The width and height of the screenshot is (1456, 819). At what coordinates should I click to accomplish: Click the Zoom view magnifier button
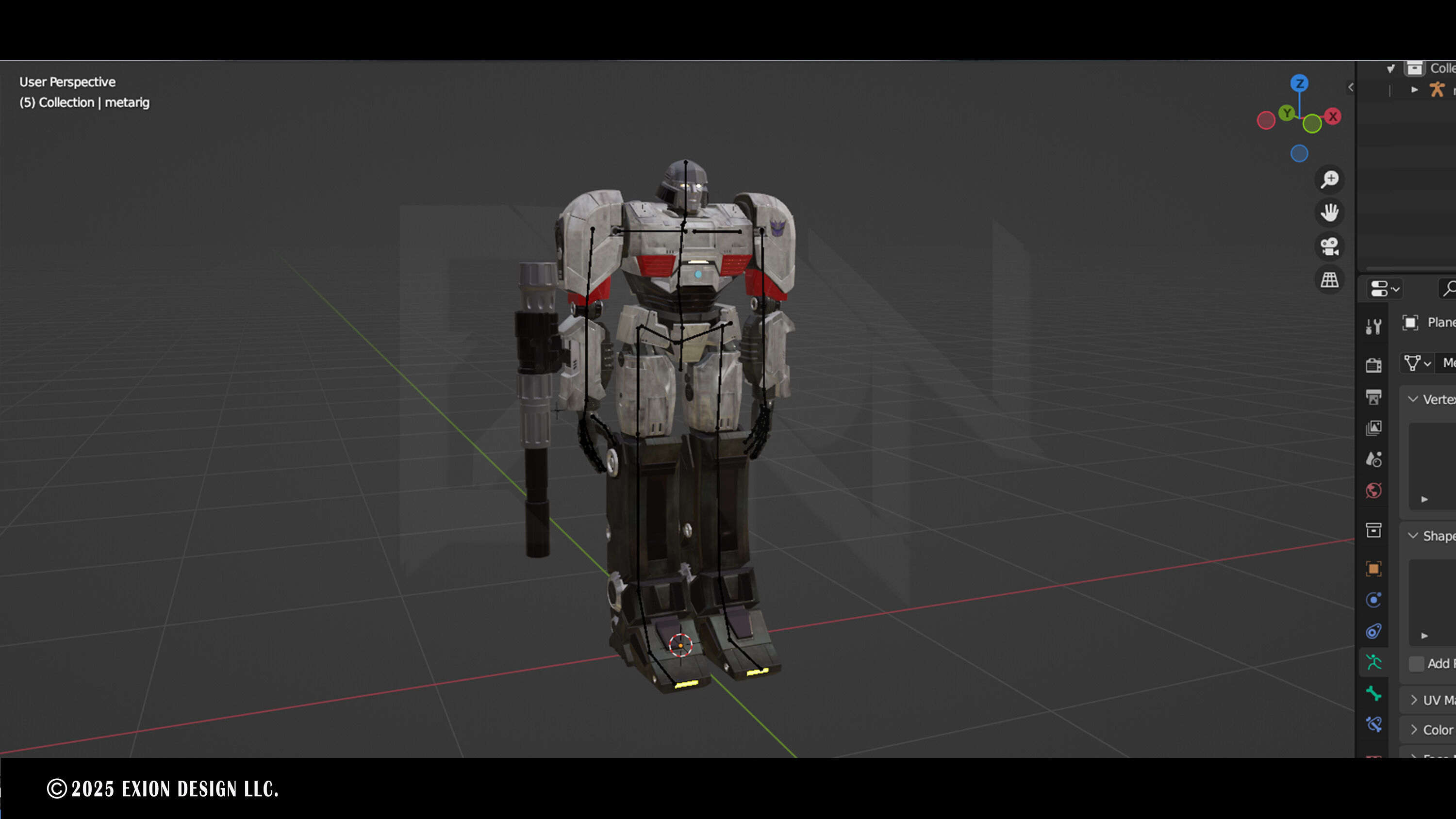tap(1329, 180)
